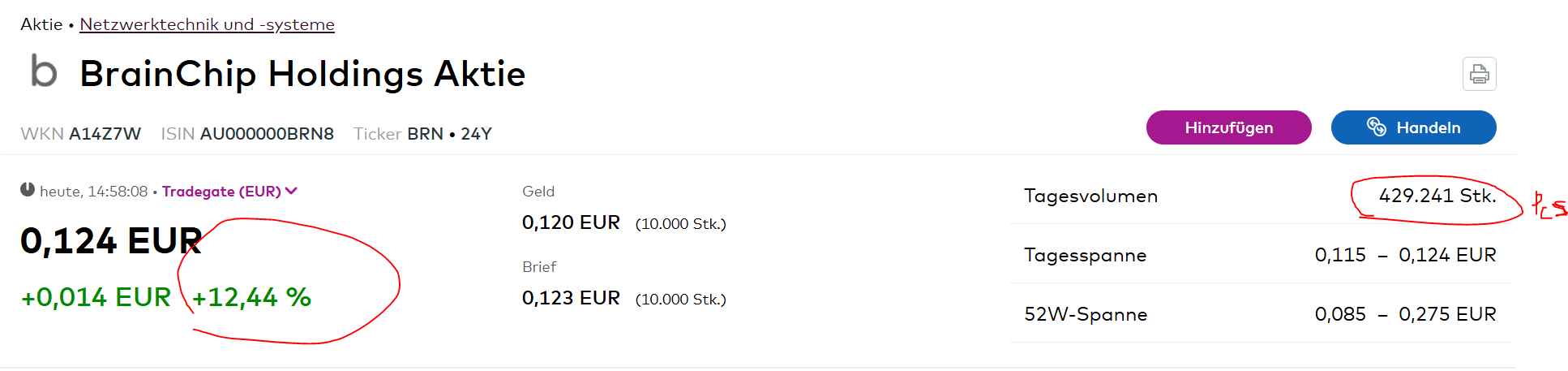Viewport: 1568px width, 371px height.
Task: Click the Tagesvolumen value 429.241 Stk.
Action: tap(1437, 196)
